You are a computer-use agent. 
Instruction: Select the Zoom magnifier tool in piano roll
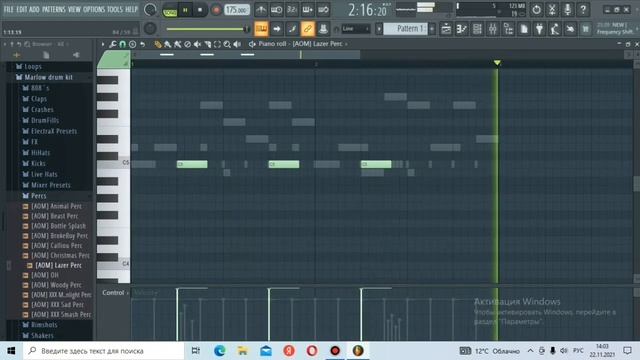coord(227,44)
